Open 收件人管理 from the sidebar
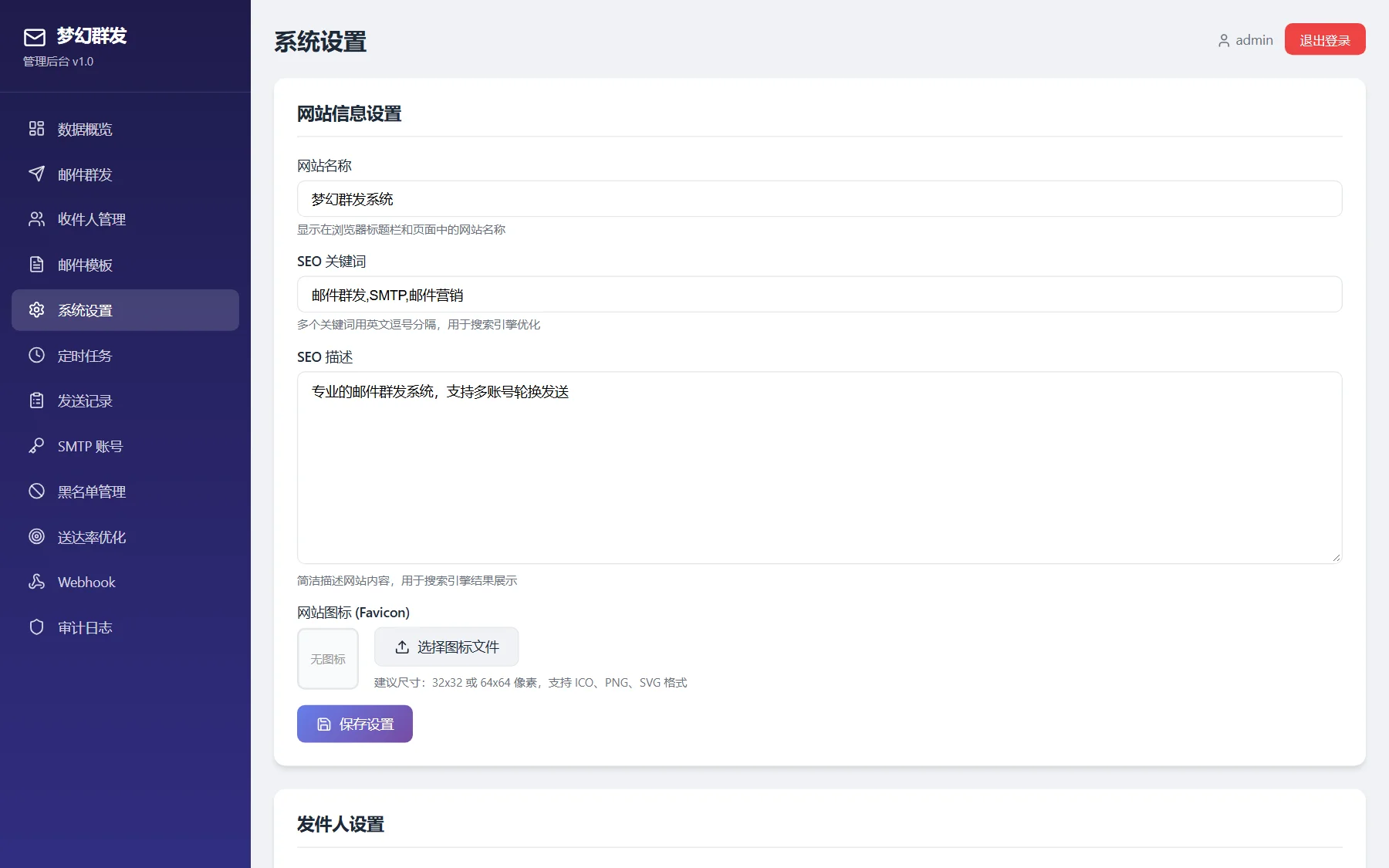The image size is (1389, 868). [125, 219]
